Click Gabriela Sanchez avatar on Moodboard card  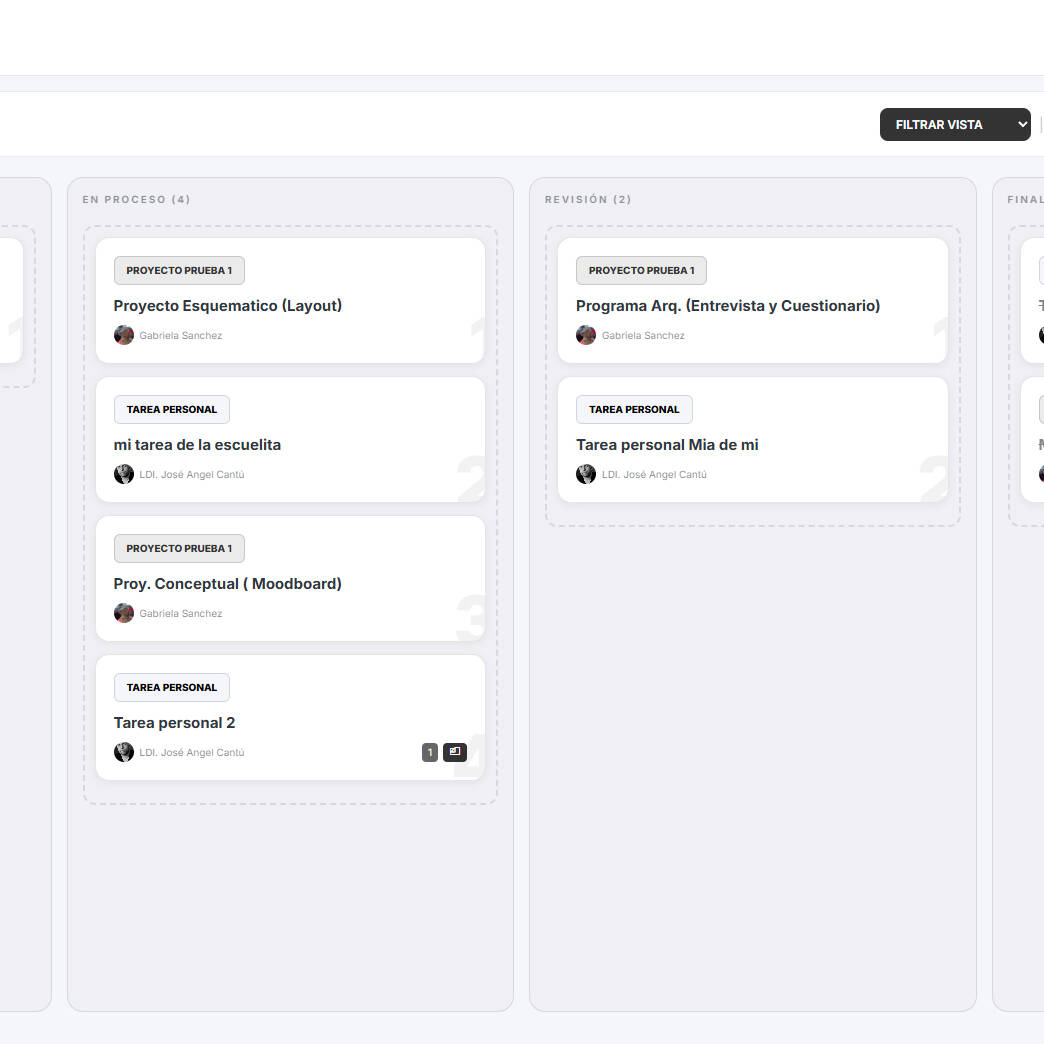(x=124, y=613)
